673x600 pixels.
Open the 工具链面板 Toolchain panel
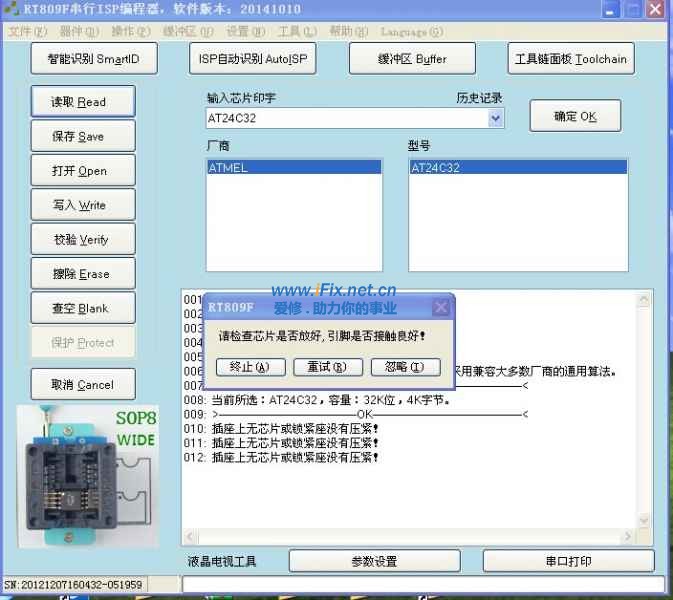click(x=571, y=58)
